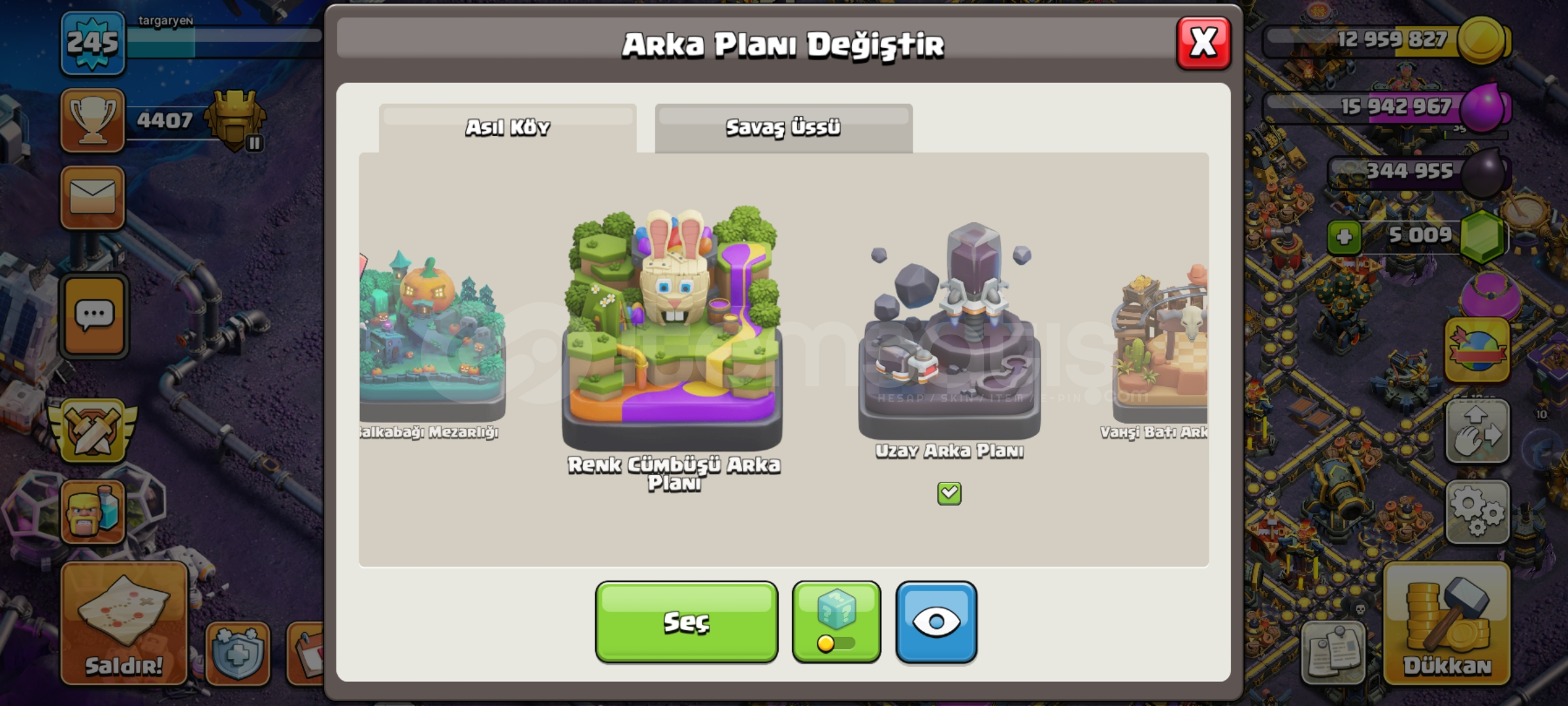Open the barbarian army icon

(x=93, y=512)
